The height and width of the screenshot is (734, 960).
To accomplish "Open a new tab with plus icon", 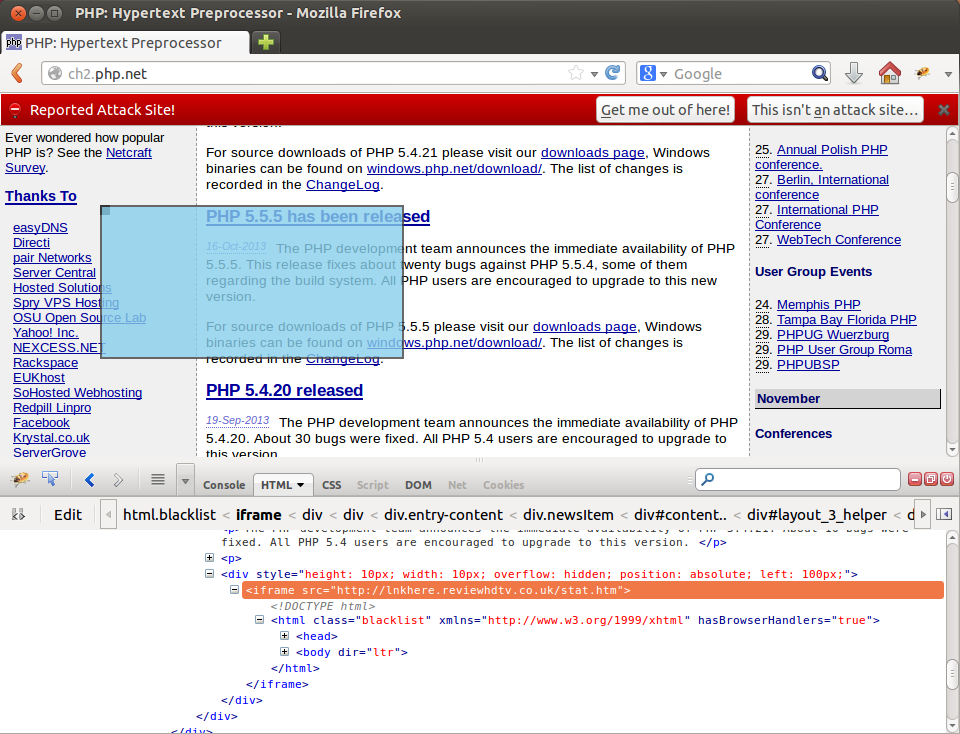I will coord(266,42).
